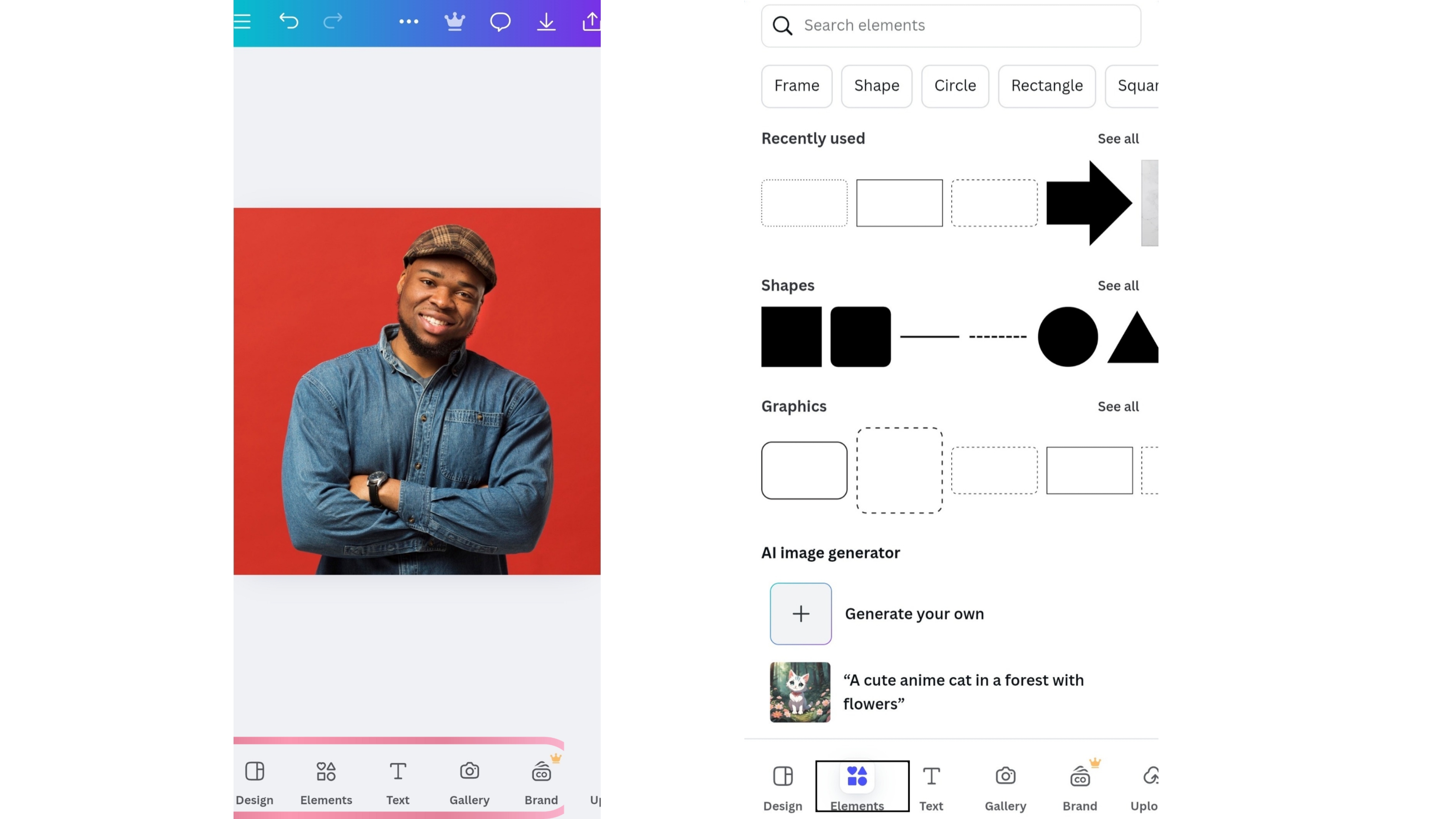Viewport: 1456px width, 819px height.
Task: Open Canva Pro via the crown icon
Action: (454, 21)
